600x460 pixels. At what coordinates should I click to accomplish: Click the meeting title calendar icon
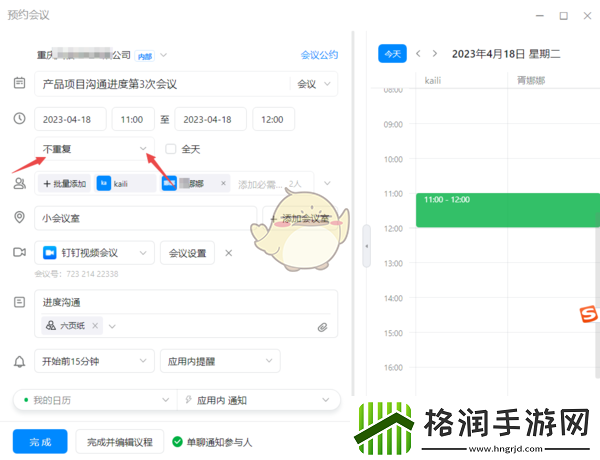click(20, 83)
